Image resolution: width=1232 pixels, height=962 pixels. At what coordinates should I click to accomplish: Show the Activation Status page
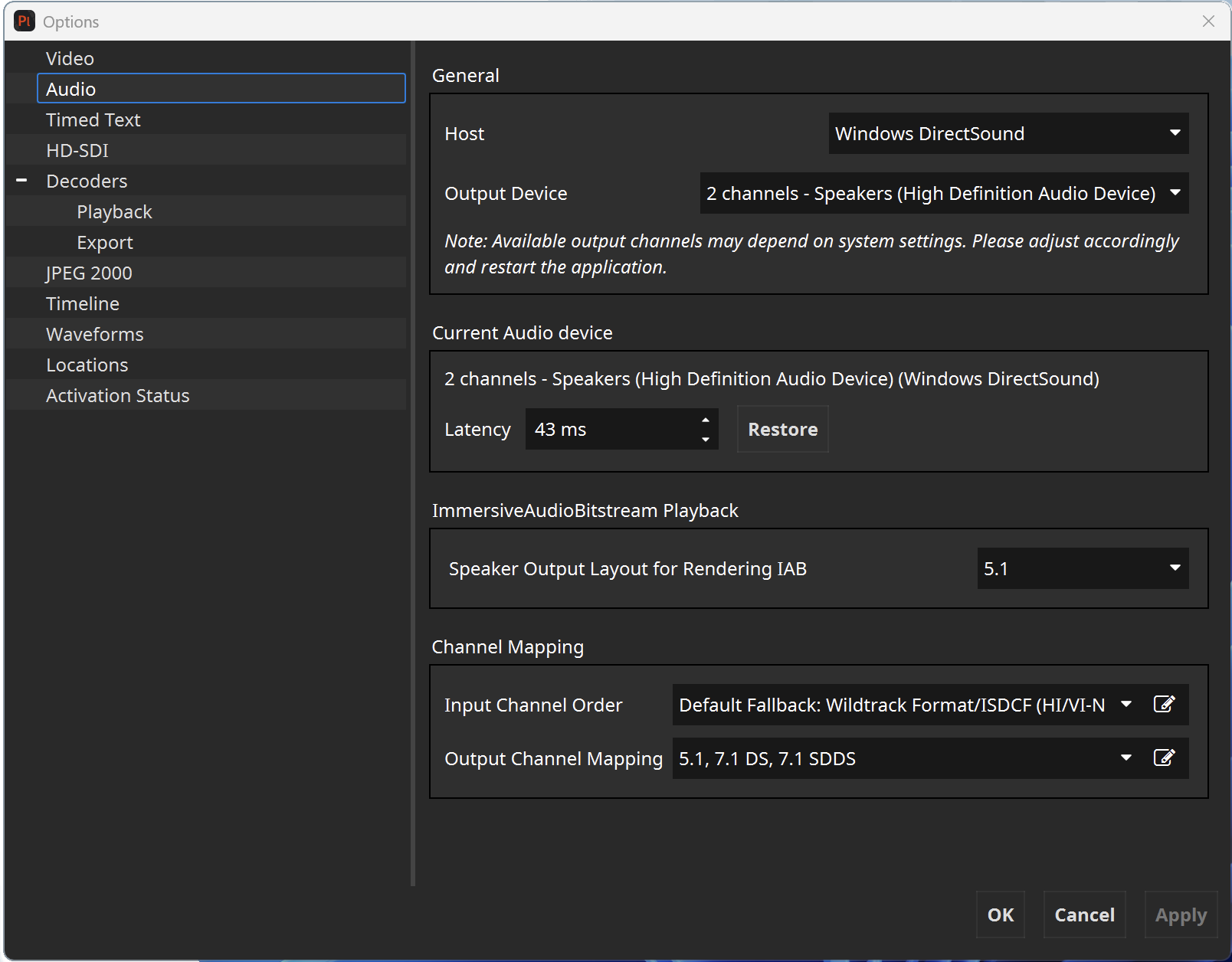point(117,395)
